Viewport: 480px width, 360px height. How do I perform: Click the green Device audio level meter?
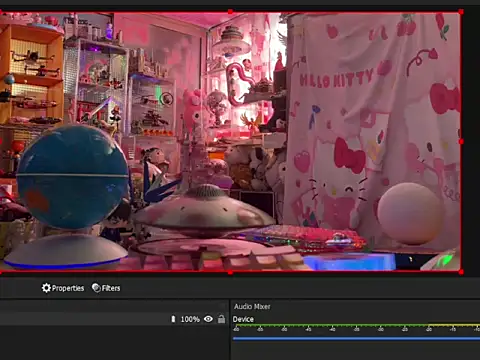point(330,325)
